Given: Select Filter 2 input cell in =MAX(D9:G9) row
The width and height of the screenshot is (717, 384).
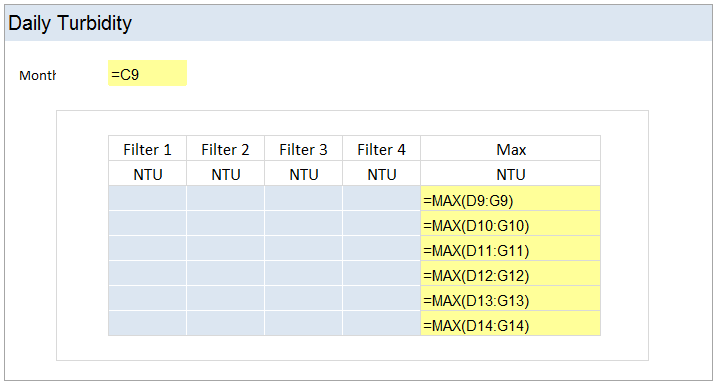Looking at the screenshot, I should click(x=225, y=198).
